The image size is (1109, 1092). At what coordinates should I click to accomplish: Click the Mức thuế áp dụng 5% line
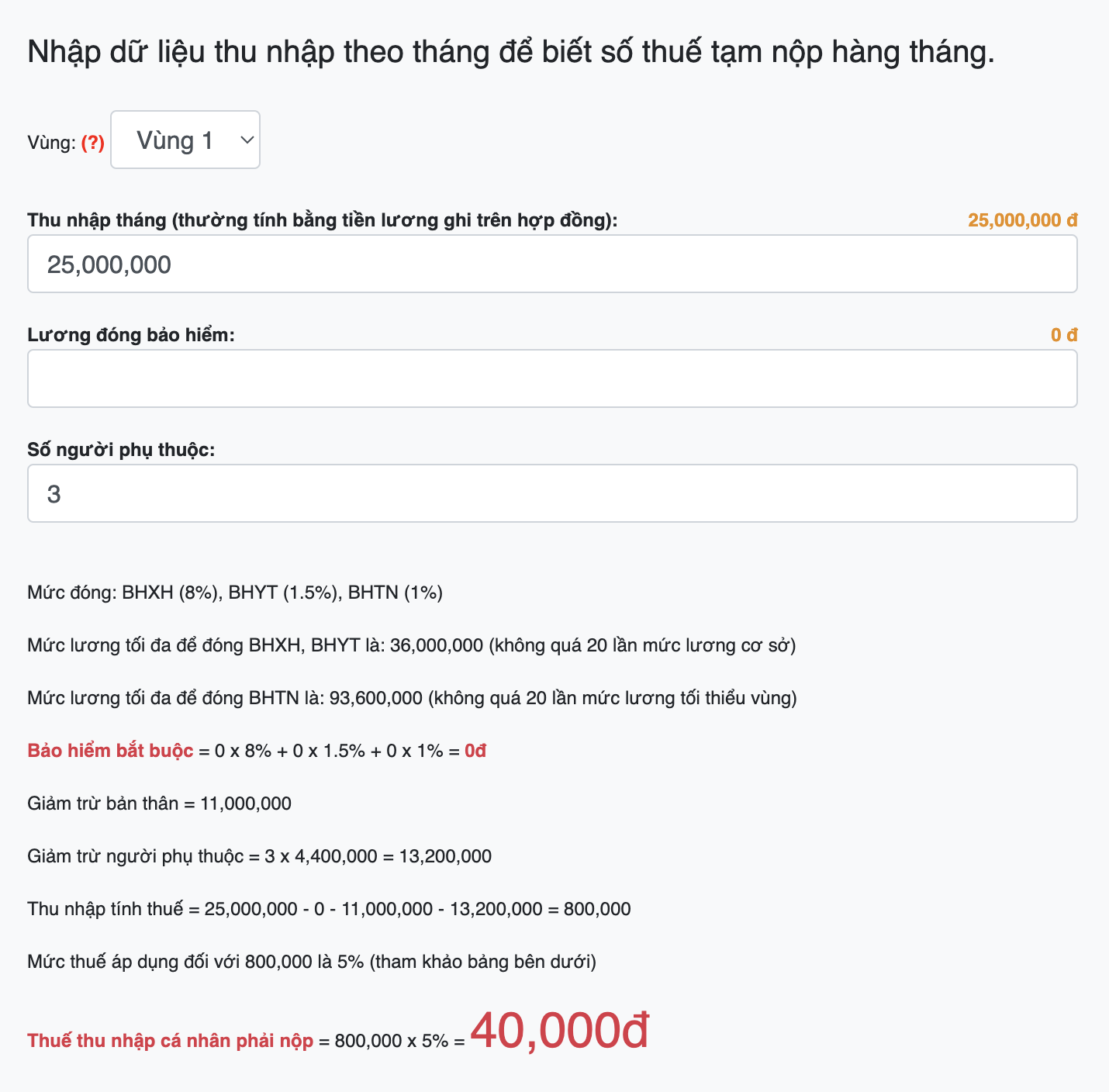(312, 962)
